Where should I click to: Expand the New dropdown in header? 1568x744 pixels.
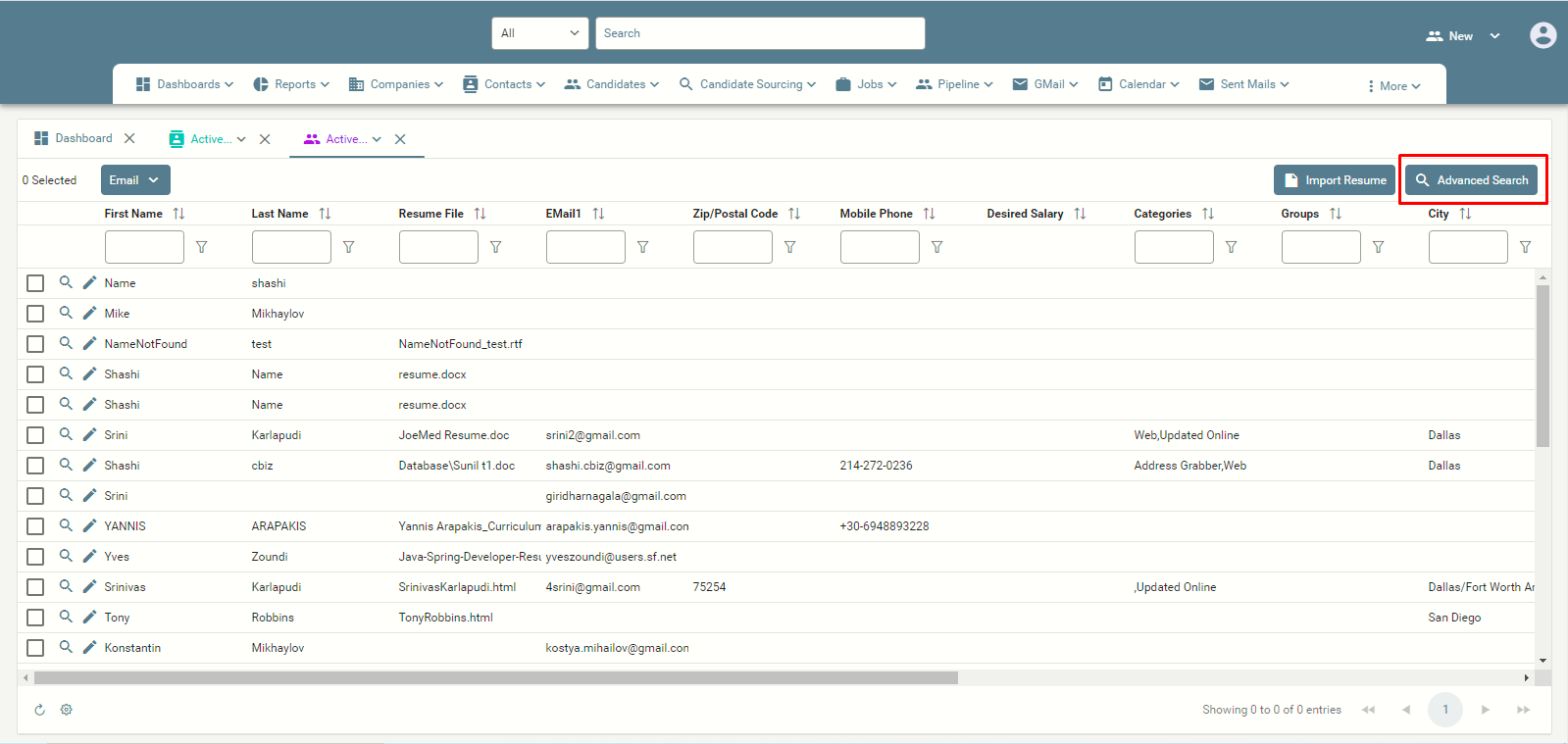pyautogui.click(x=1463, y=36)
